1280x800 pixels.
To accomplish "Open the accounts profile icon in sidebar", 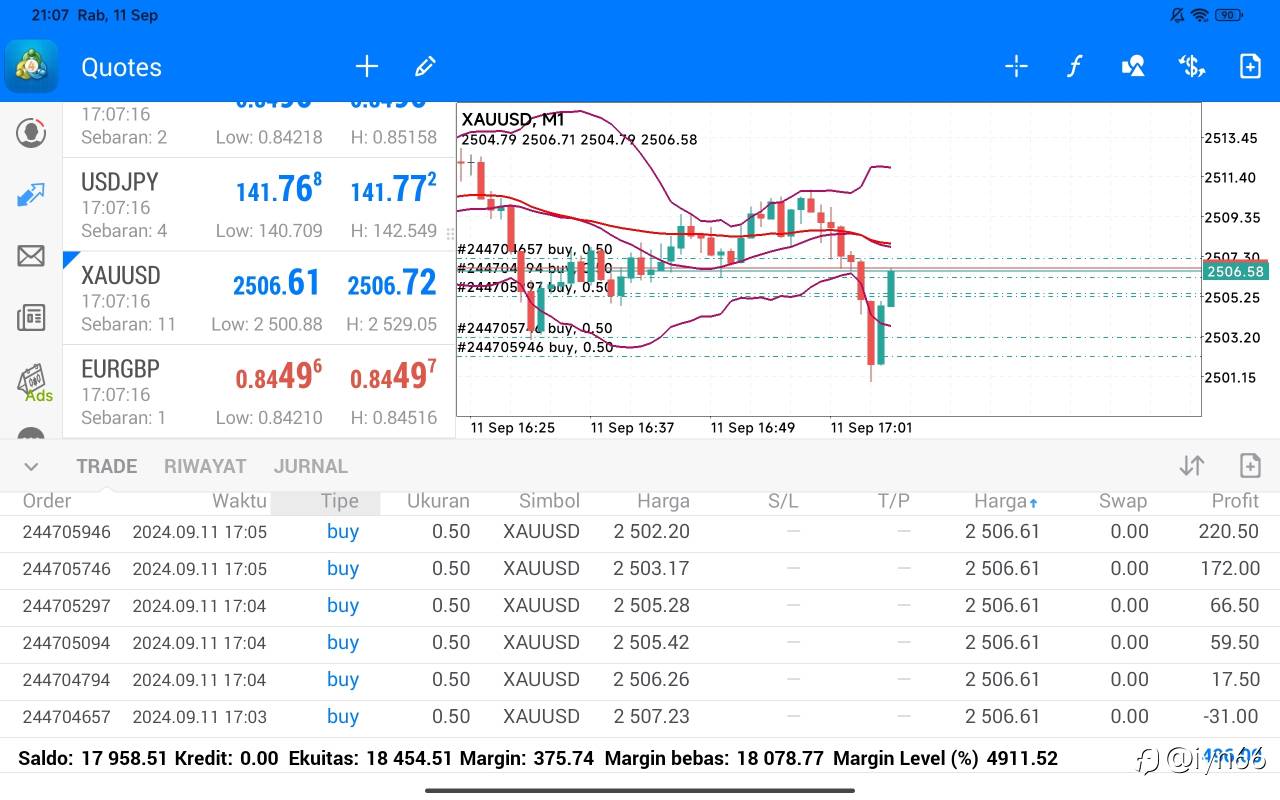I will point(31,132).
